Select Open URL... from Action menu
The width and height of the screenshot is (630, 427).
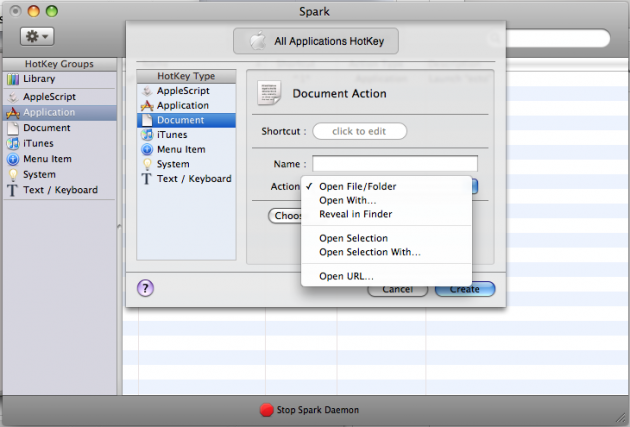click(386, 276)
